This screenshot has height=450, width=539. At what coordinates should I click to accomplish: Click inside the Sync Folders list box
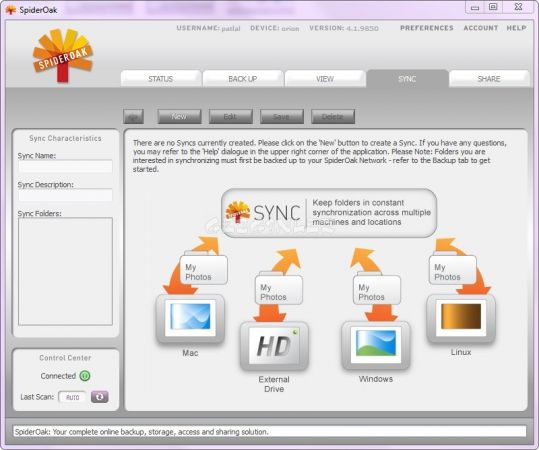coord(65,271)
